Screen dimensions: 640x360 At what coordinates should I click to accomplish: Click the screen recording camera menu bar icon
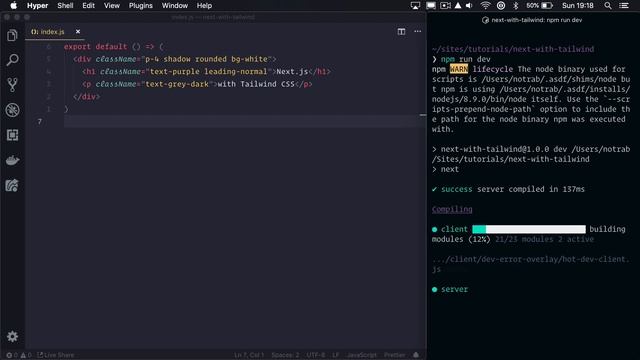click(x=445, y=6)
